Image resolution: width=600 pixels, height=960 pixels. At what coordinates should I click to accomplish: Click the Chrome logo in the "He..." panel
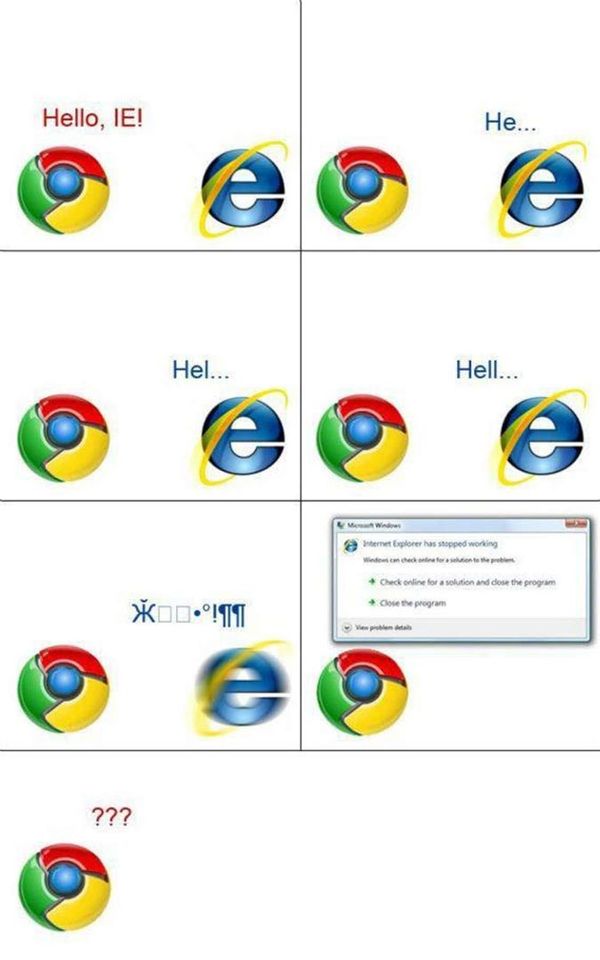pyautogui.click(x=362, y=190)
